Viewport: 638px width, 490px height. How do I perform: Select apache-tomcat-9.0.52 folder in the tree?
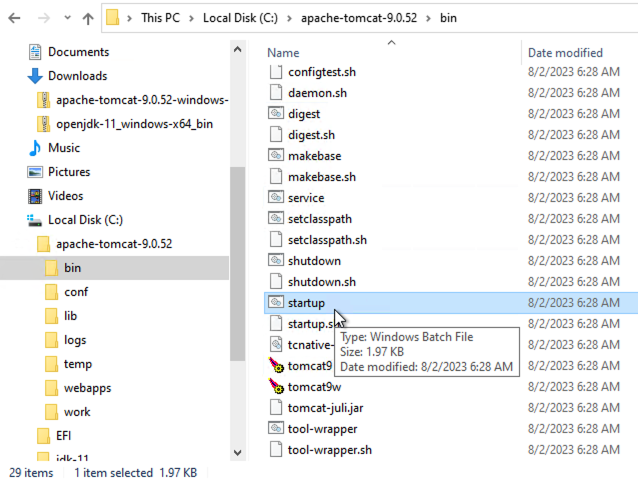pyautogui.click(x=114, y=244)
